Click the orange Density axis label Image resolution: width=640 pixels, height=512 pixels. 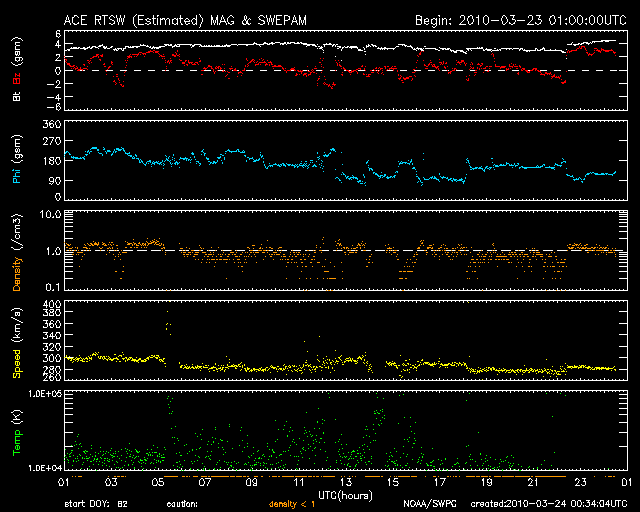(x=17, y=254)
